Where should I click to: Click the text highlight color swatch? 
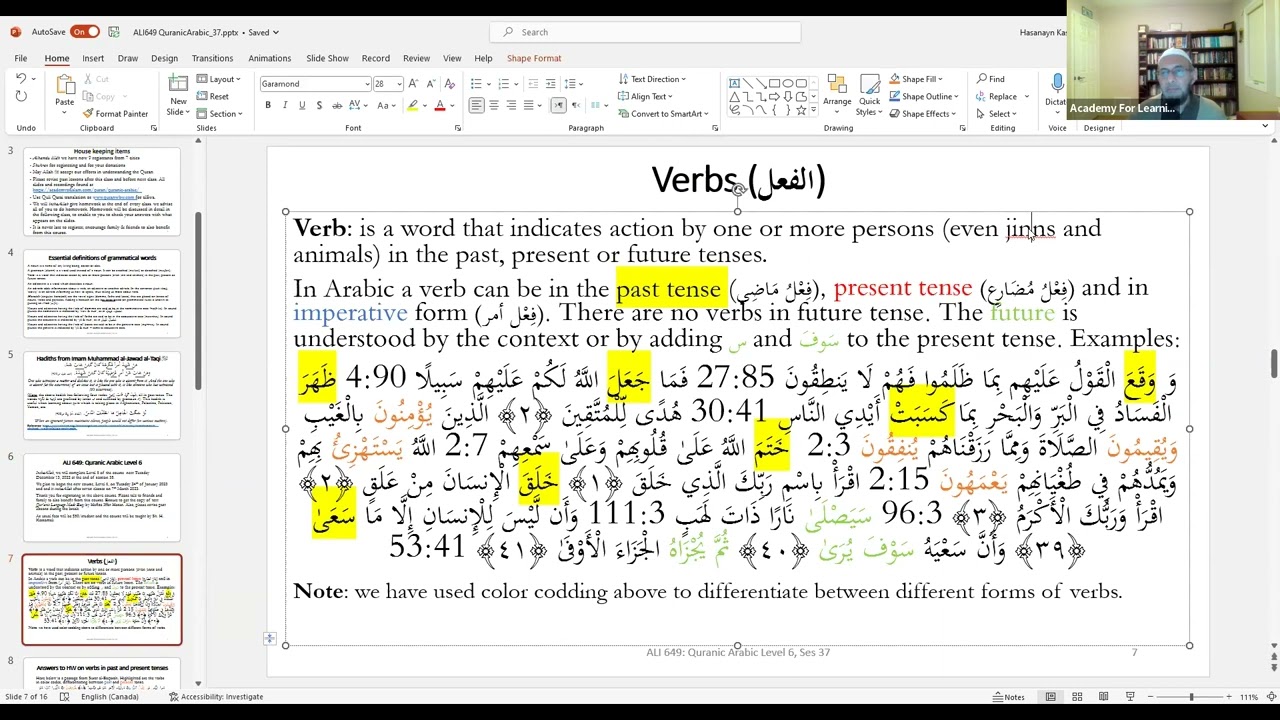coord(411,106)
